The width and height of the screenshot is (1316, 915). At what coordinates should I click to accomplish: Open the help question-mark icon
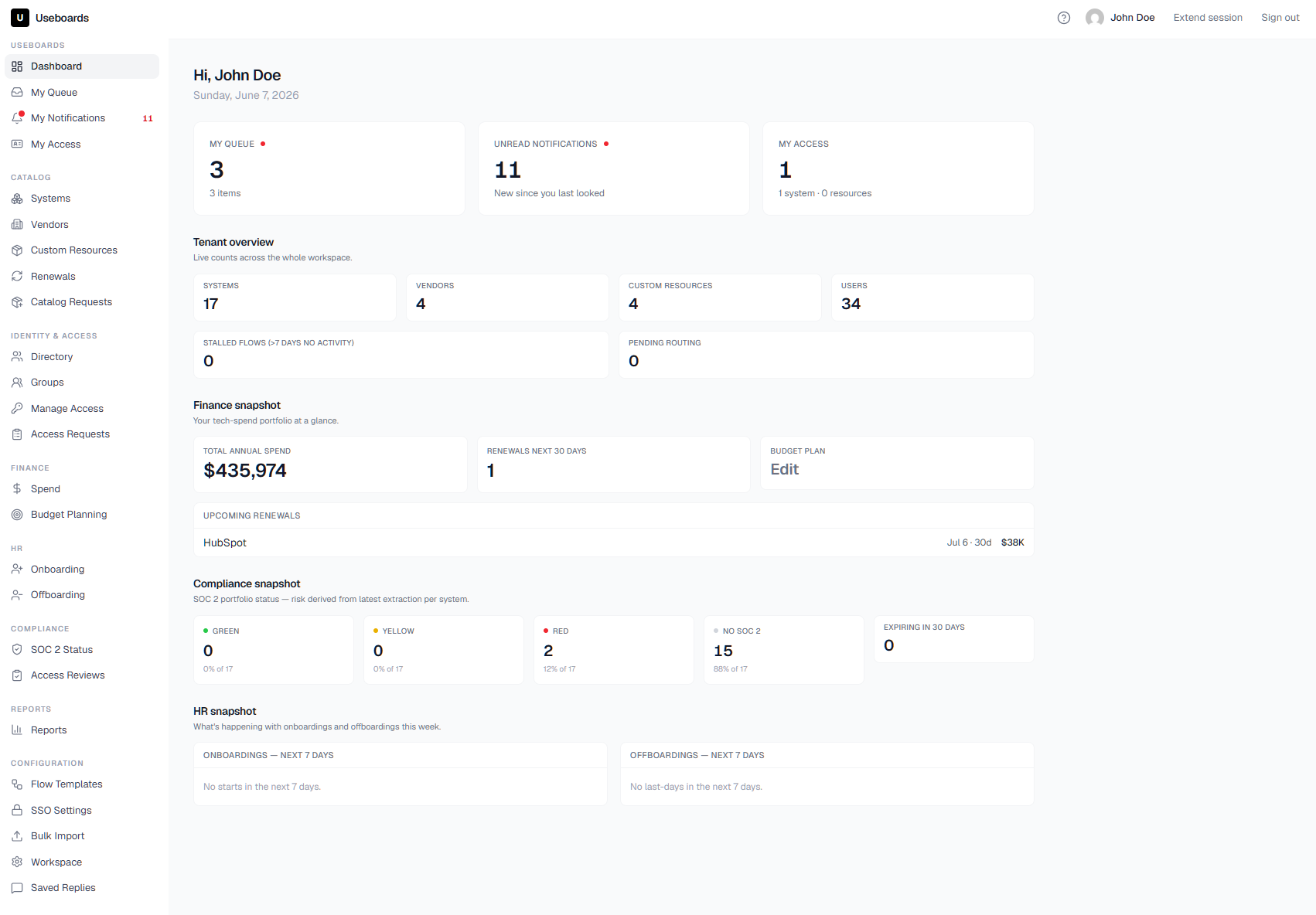[1064, 18]
